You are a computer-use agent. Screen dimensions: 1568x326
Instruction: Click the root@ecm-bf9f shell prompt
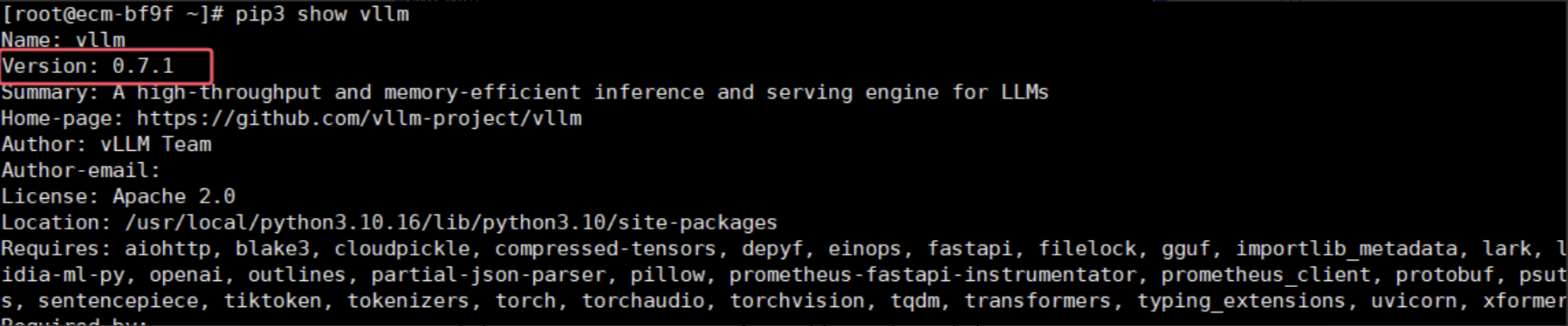tap(113, 14)
